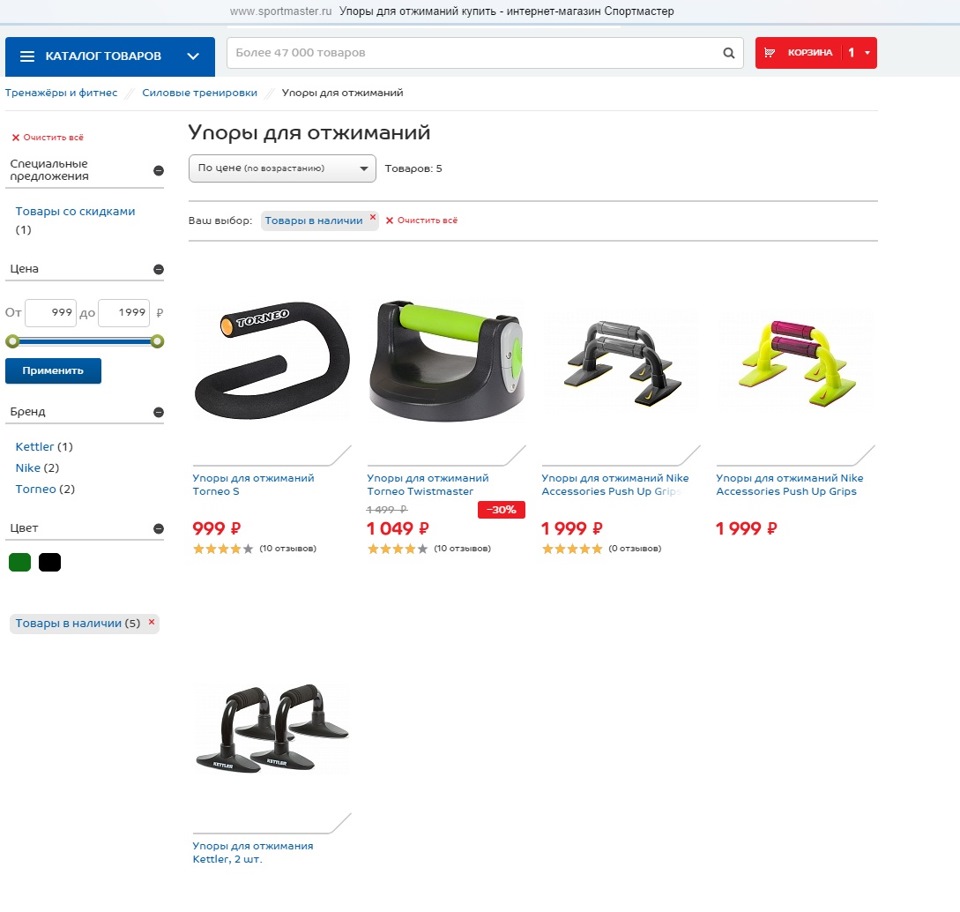Collapse the Цвет filter section
The height and width of the screenshot is (912, 960).
pos(159,529)
